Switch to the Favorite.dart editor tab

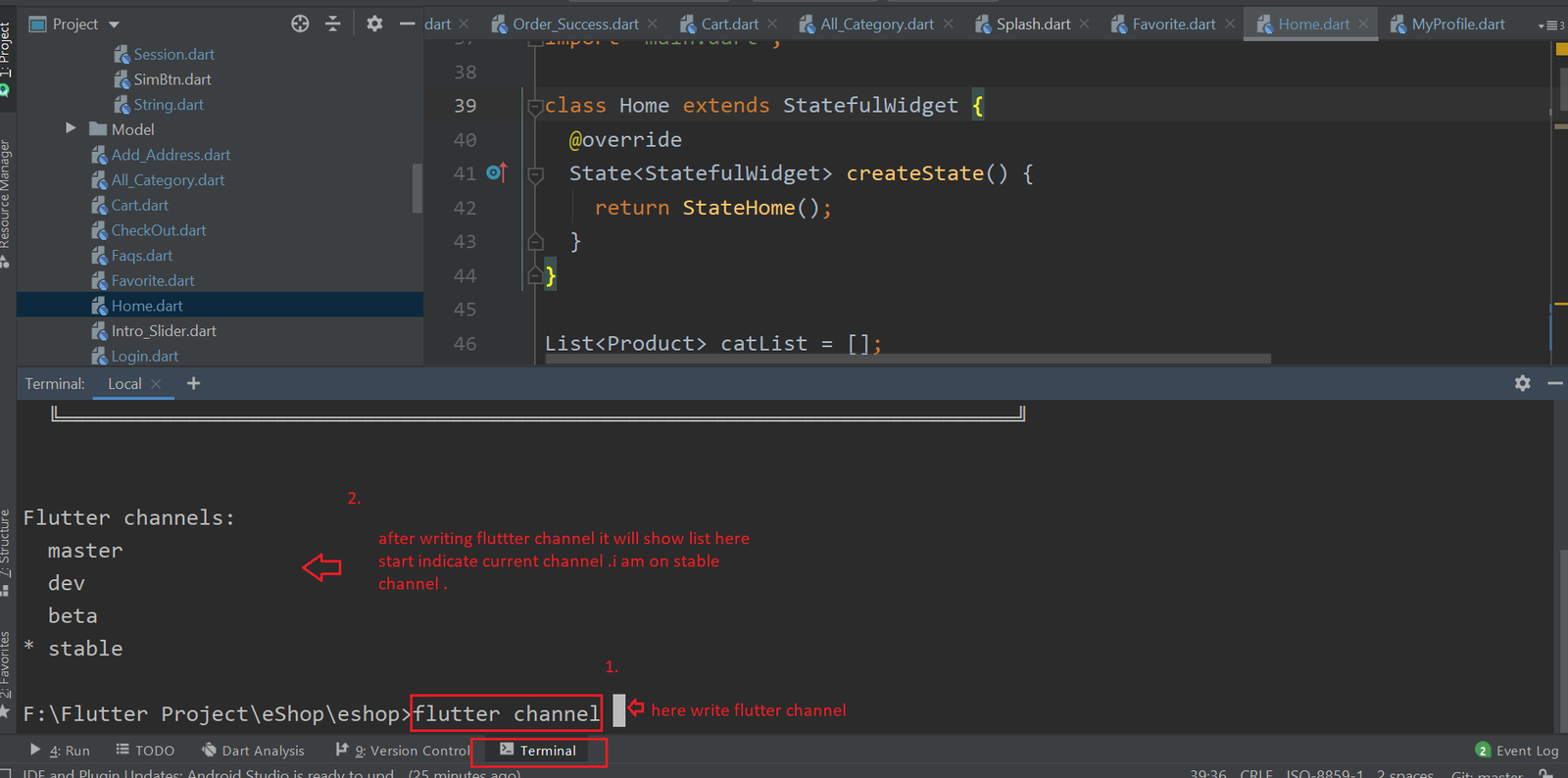(1173, 24)
